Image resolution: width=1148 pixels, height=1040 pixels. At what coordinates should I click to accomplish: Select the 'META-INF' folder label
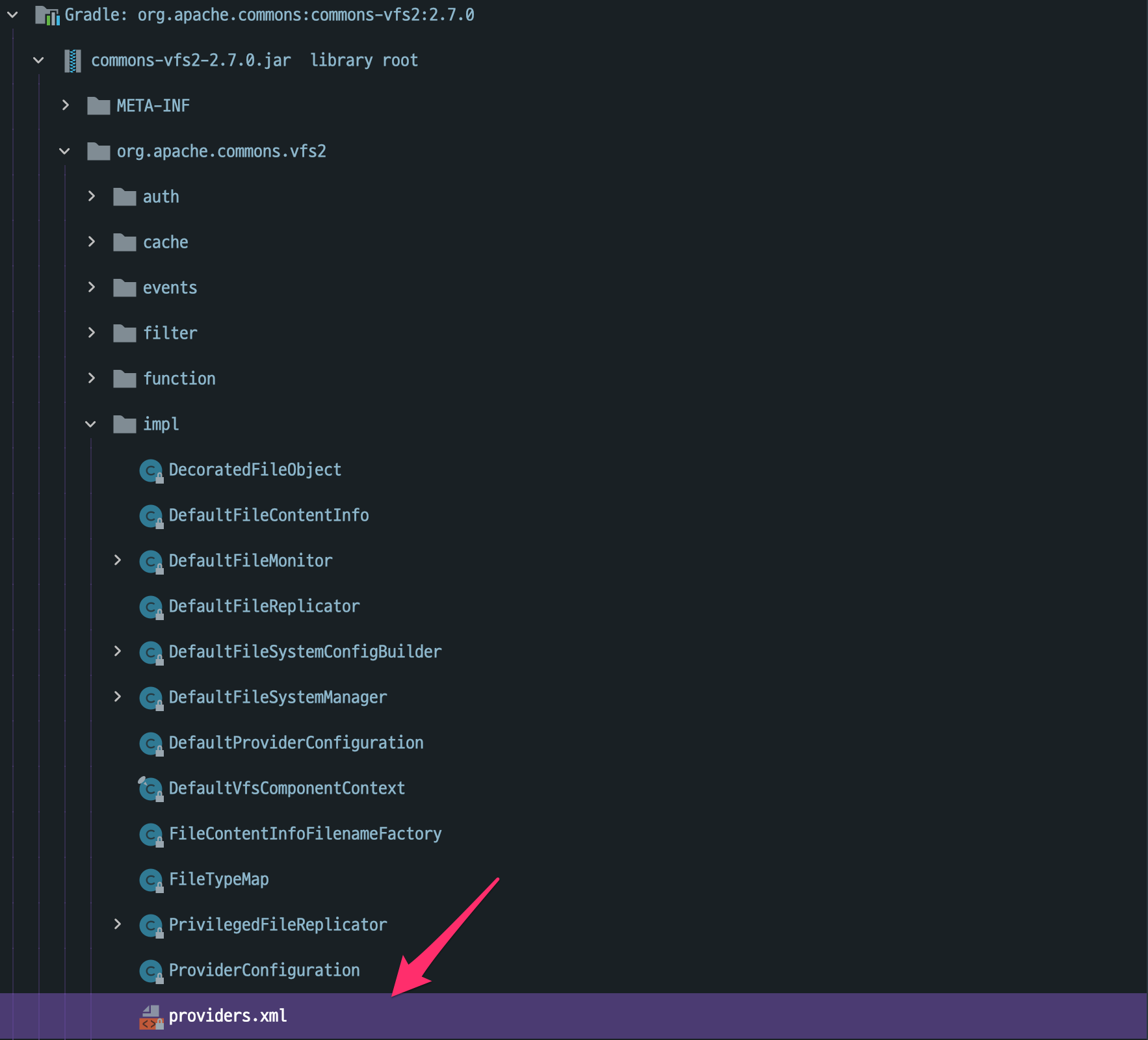[153, 105]
